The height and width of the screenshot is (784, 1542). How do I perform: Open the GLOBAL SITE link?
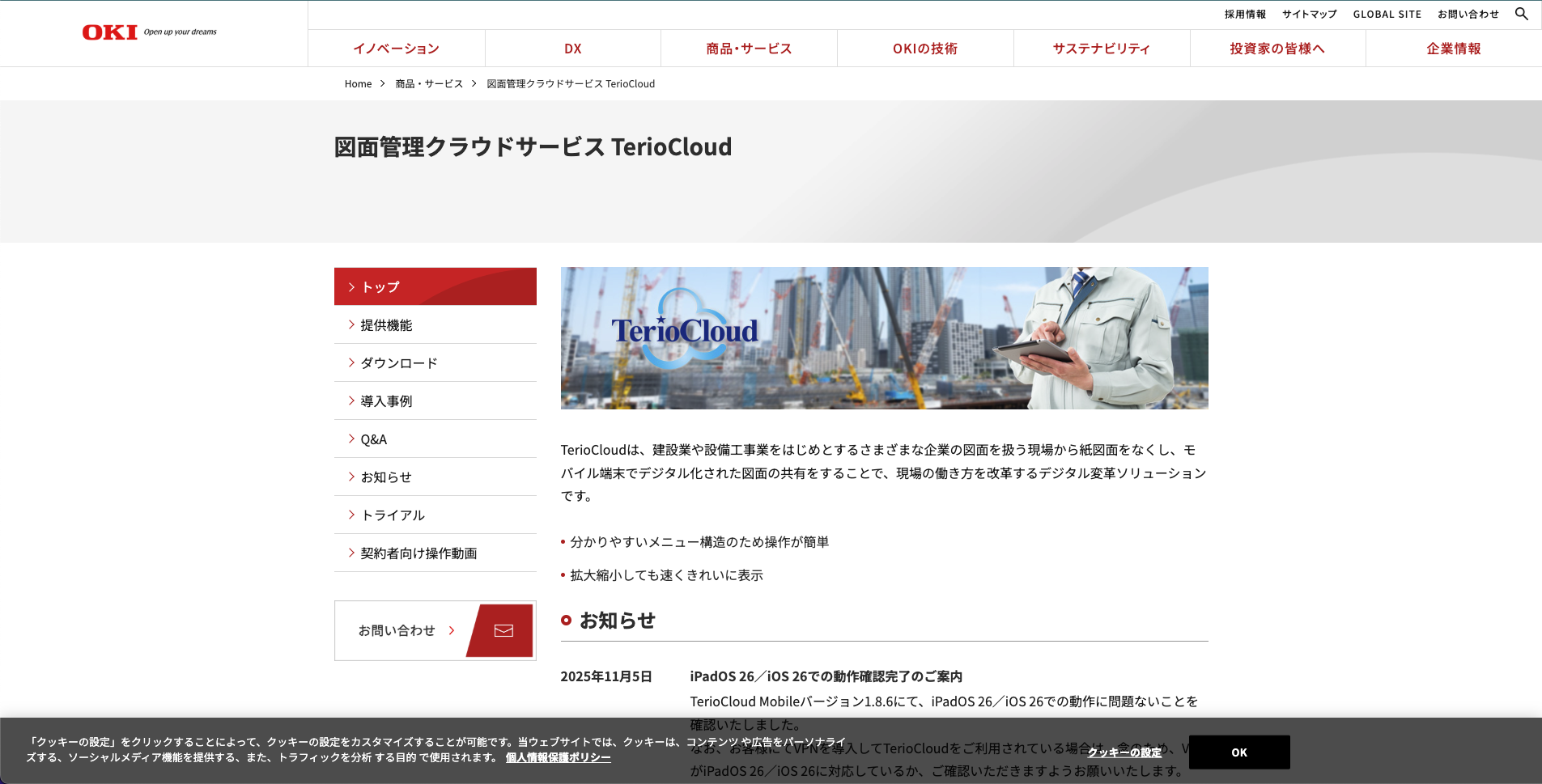(x=1387, y=15)
